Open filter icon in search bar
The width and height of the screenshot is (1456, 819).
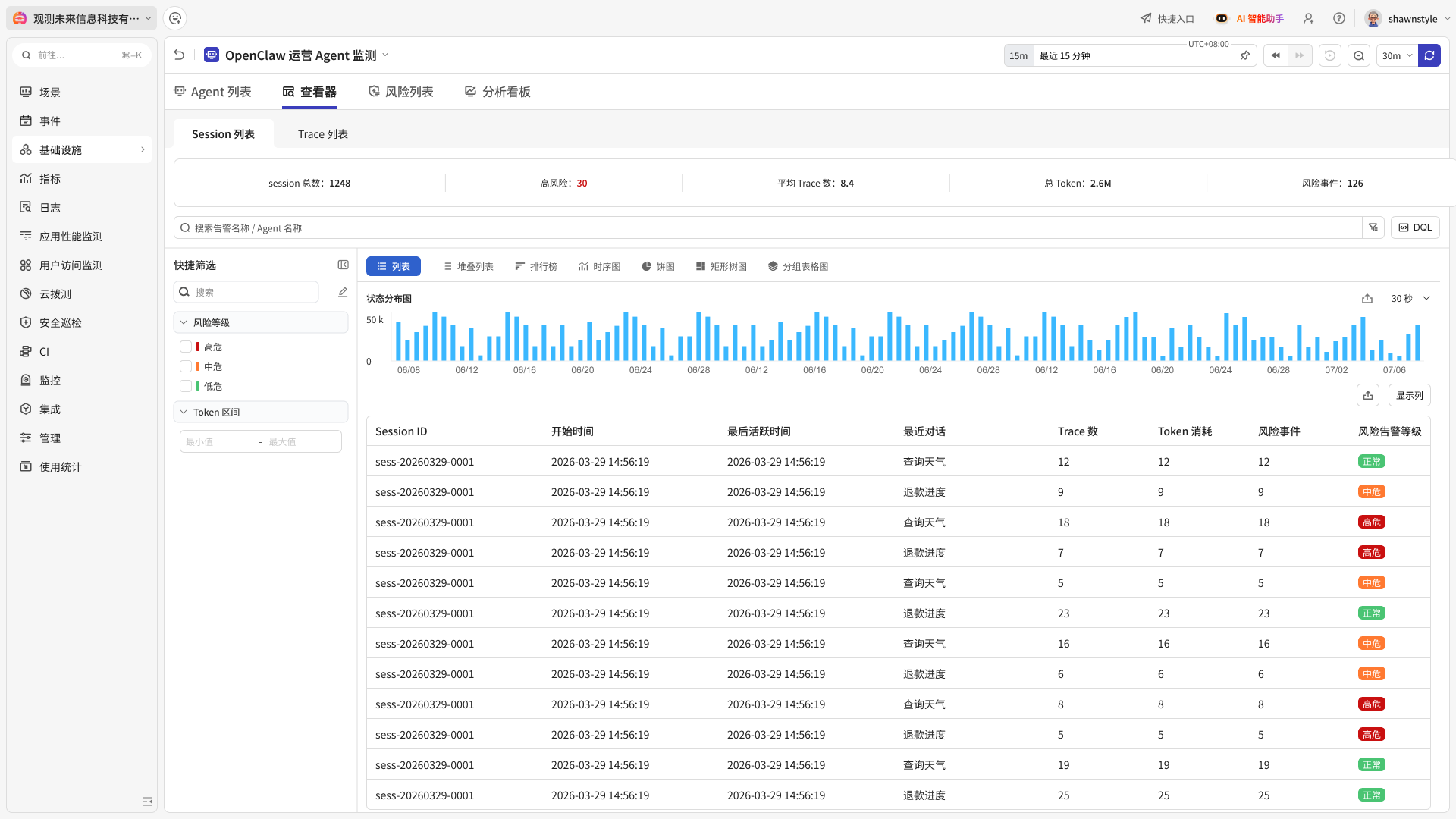pyautogui.click(x=1373, y=227)
